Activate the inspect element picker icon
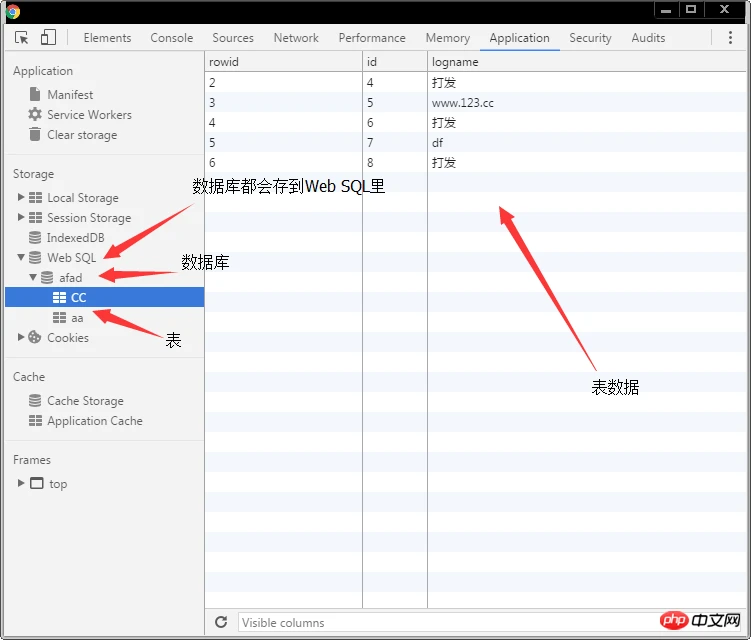This screenshot has height=640, width=751. click(22, 37)
